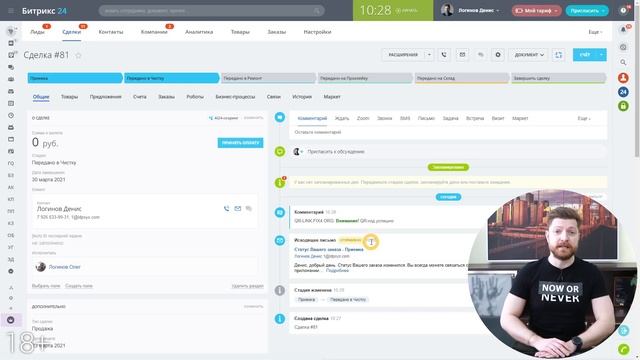
Task: Select the Письмо tab in the timeline editor
Action: 426,118
